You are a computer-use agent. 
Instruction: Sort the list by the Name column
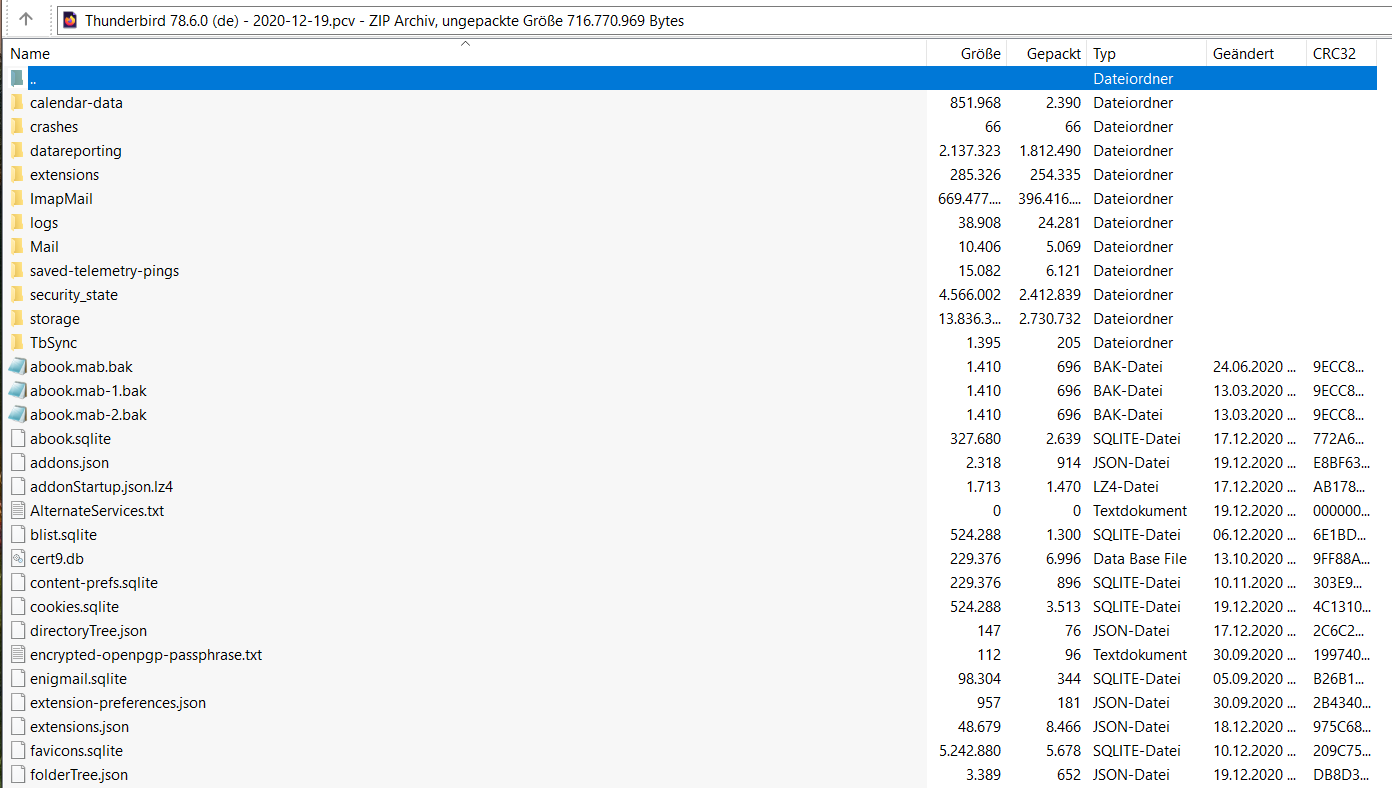(x=30, y=54)
